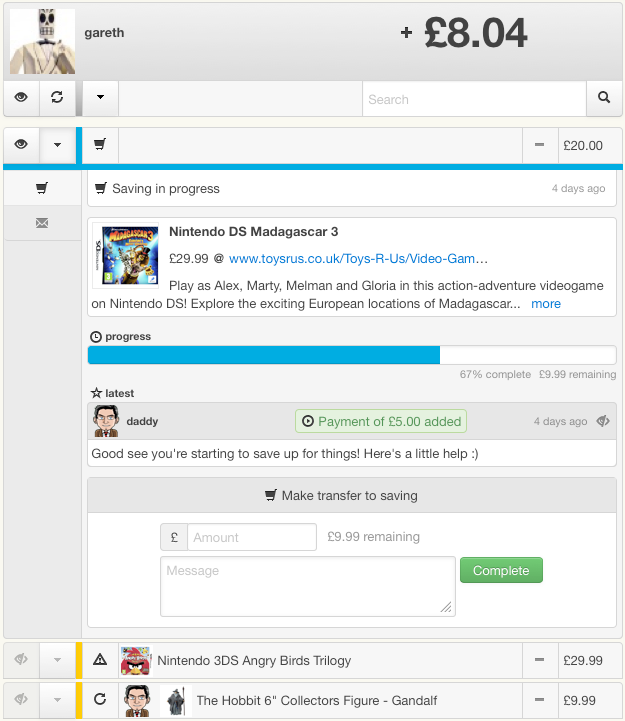The width and height of the screenshot is (625, 721).
Task: Toggle eye icon on the £20.00 saving row
Action: [21, 145]
